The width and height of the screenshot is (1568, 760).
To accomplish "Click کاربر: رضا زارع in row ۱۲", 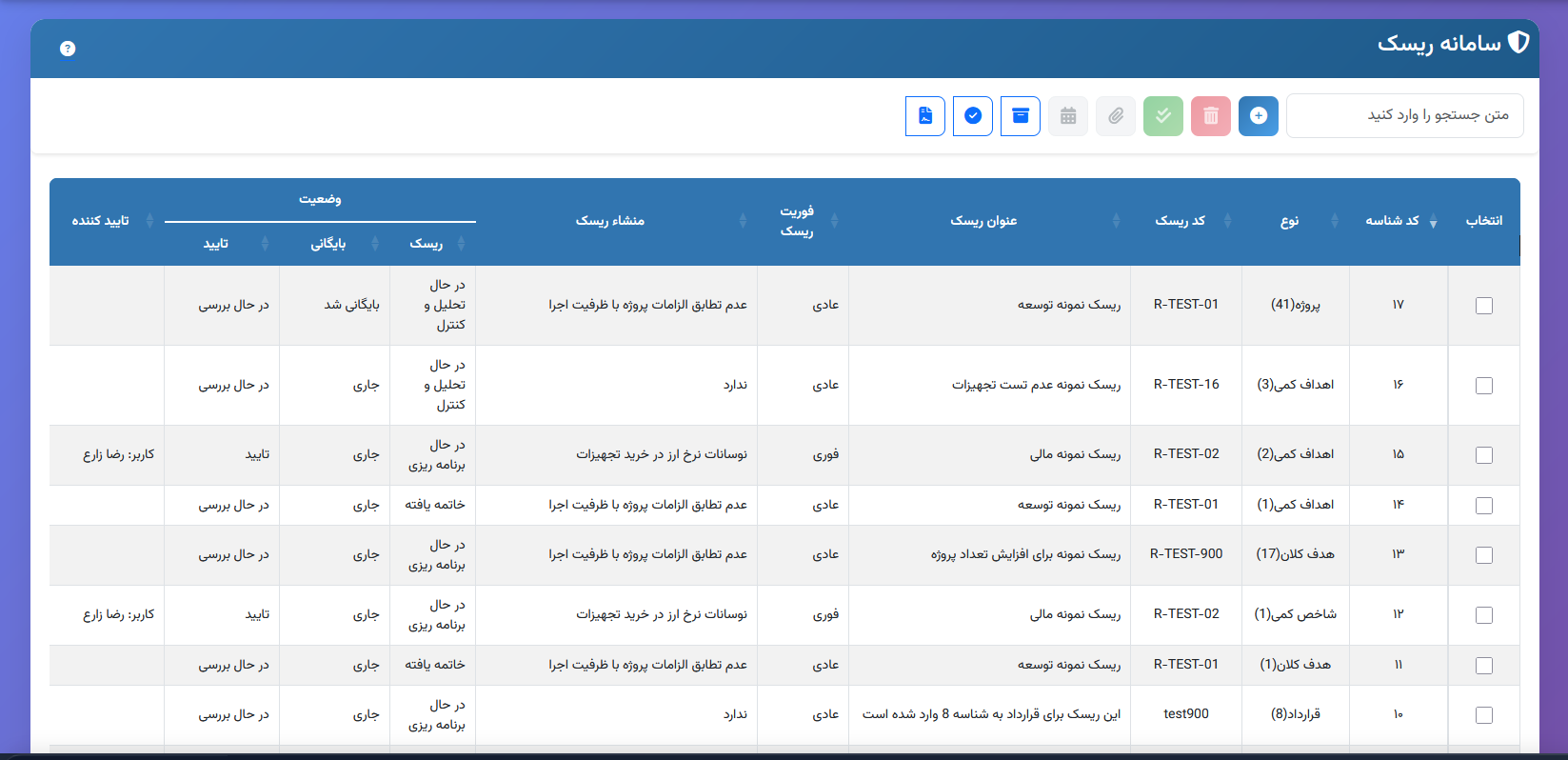I will click(118, 614).
